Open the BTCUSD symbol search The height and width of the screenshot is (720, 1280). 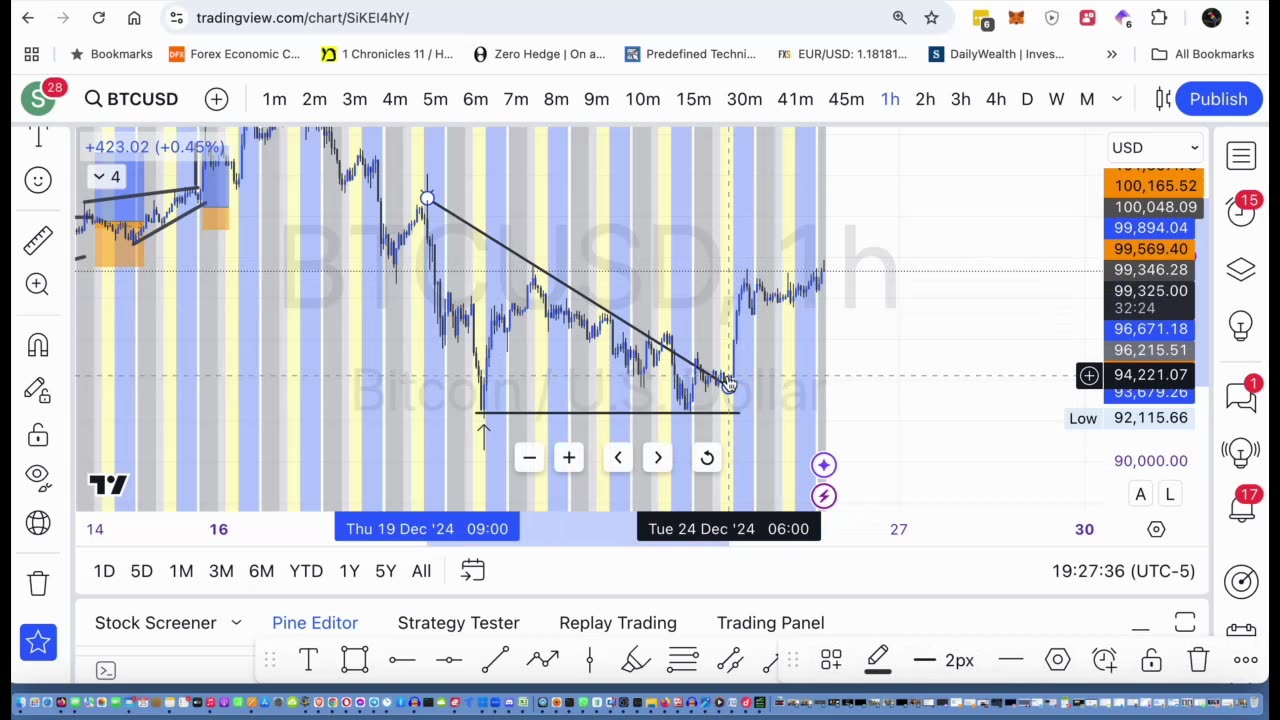tap(131, 99)
